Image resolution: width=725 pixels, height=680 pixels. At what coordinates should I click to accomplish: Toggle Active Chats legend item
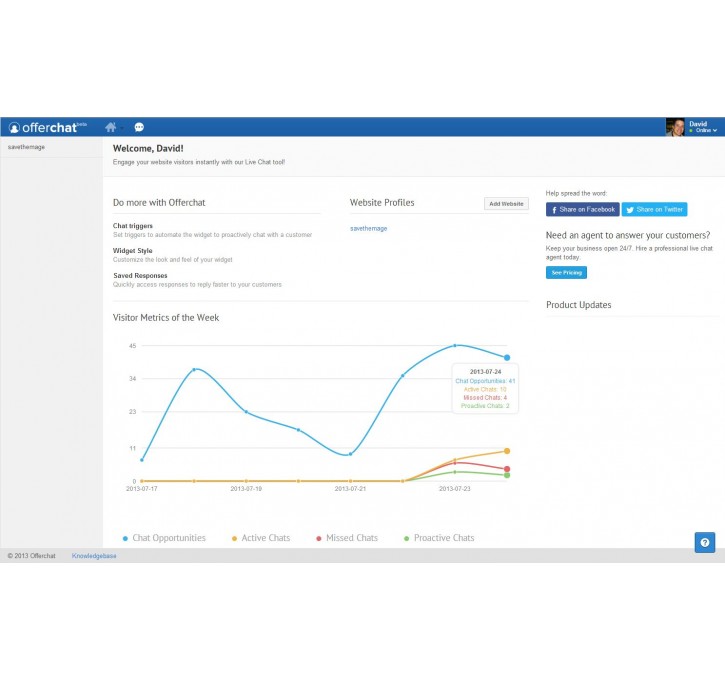pyautogui.click(x=261, y=538)
